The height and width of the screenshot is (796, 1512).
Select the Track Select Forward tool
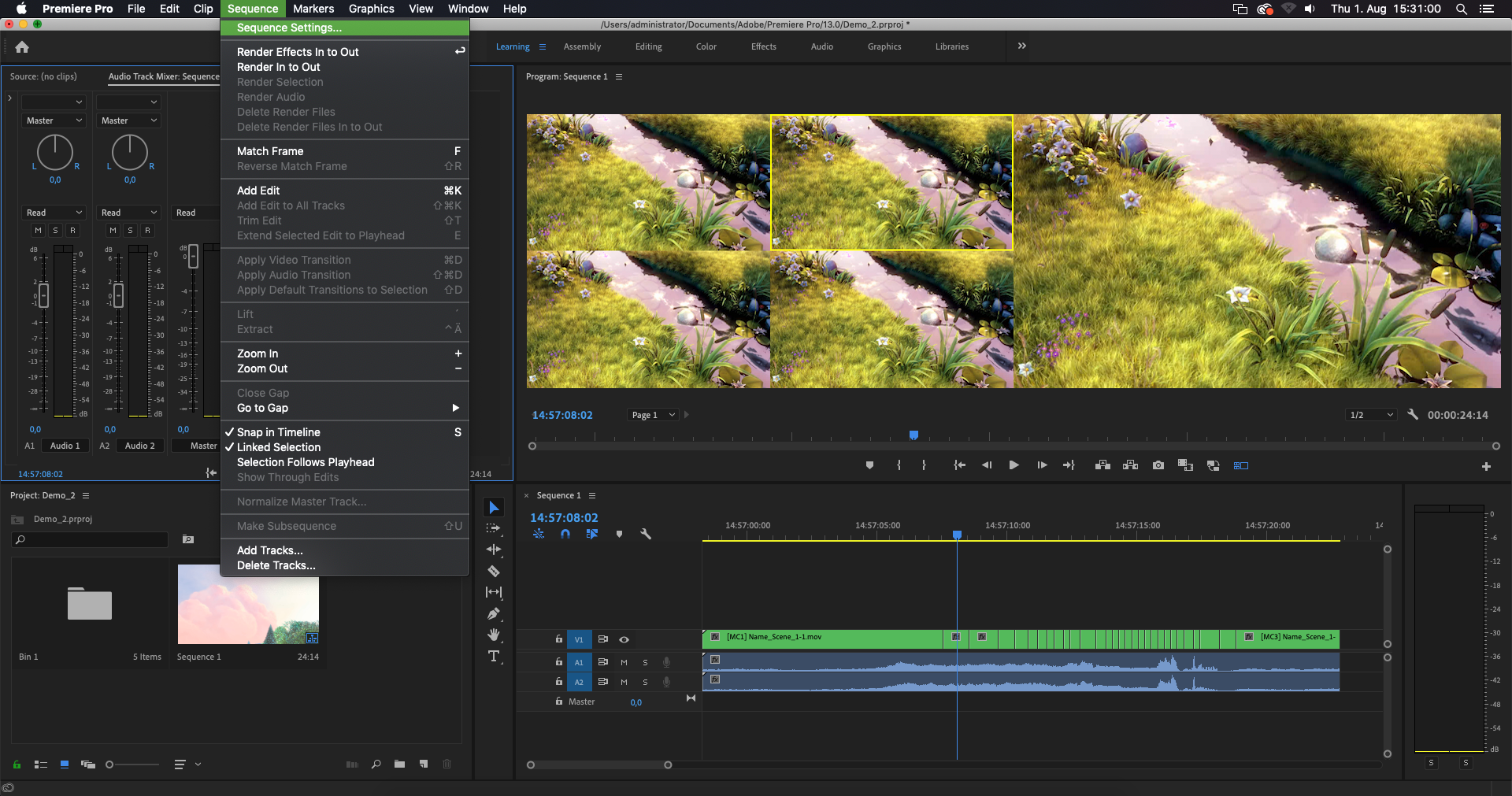coord(494,528)
